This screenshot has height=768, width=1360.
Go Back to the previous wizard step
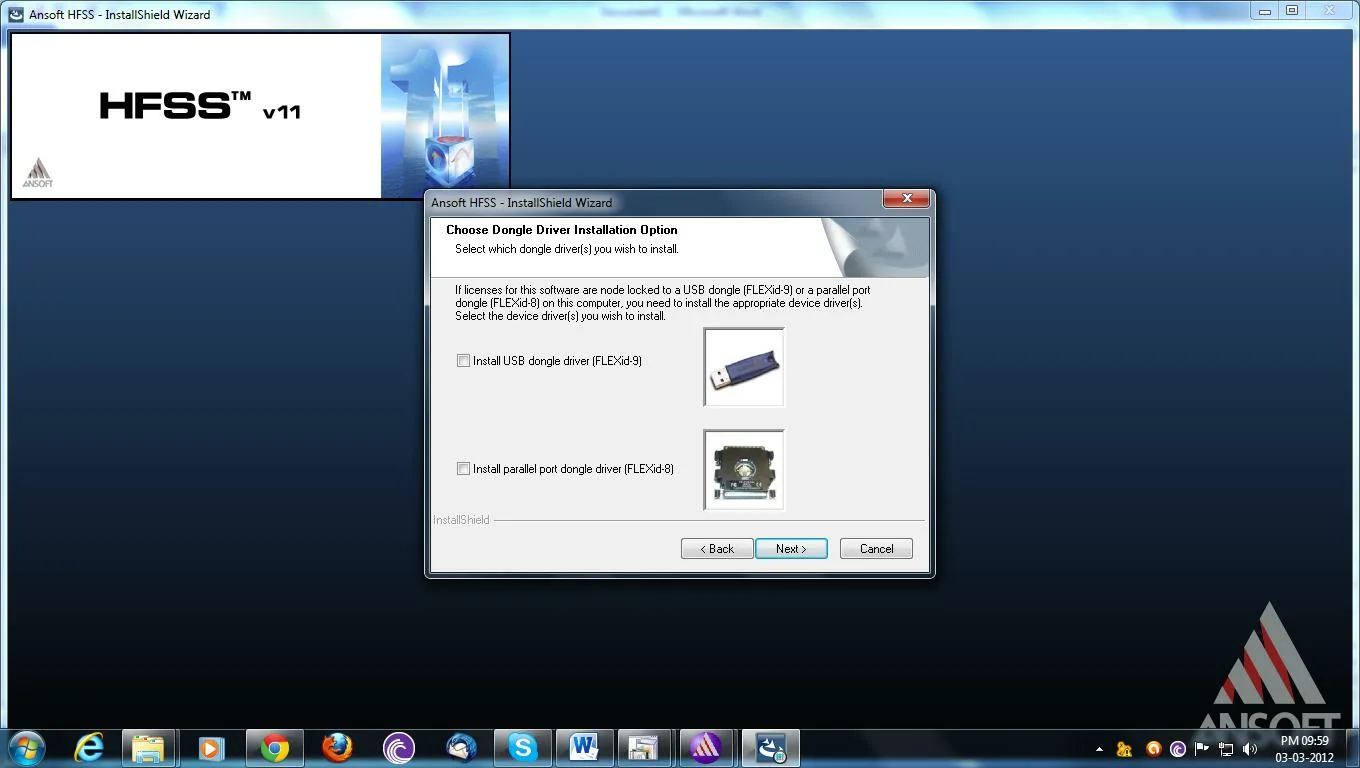click(x=717, y=549)
